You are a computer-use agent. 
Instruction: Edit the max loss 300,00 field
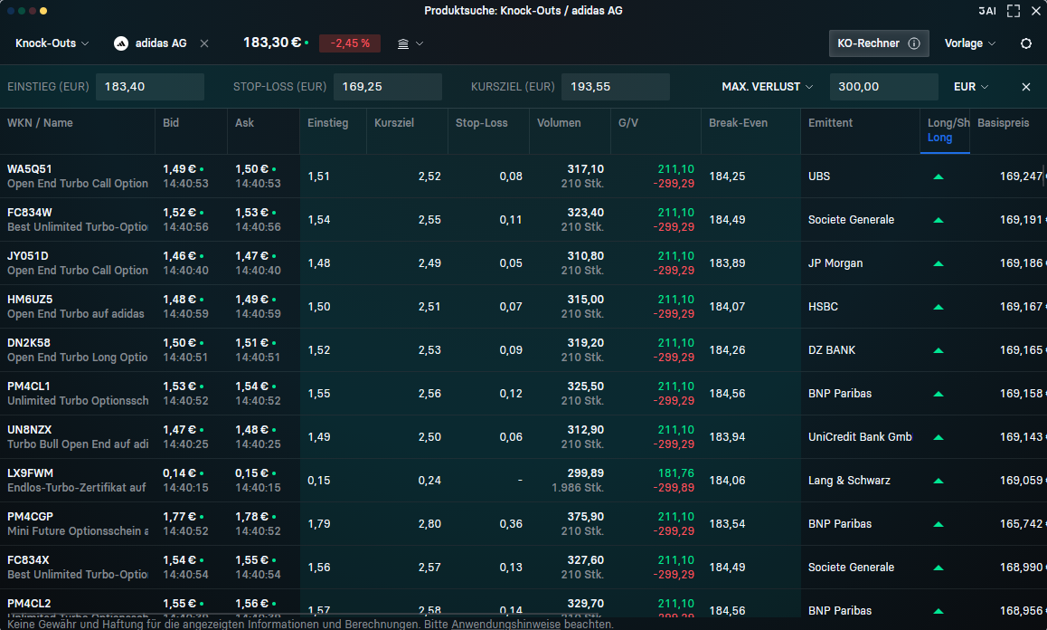(883, 87)
